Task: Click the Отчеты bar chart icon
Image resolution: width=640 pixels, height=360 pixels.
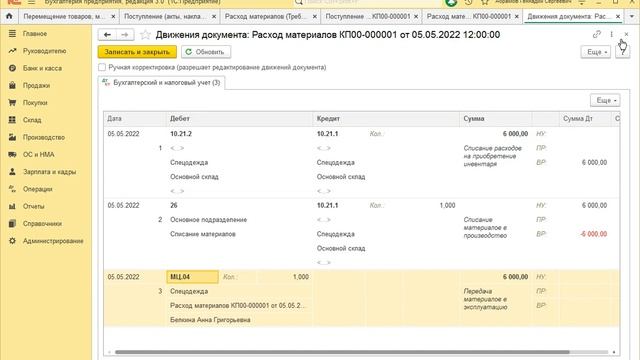Action: pyautogui.click(x=12, y=206)
